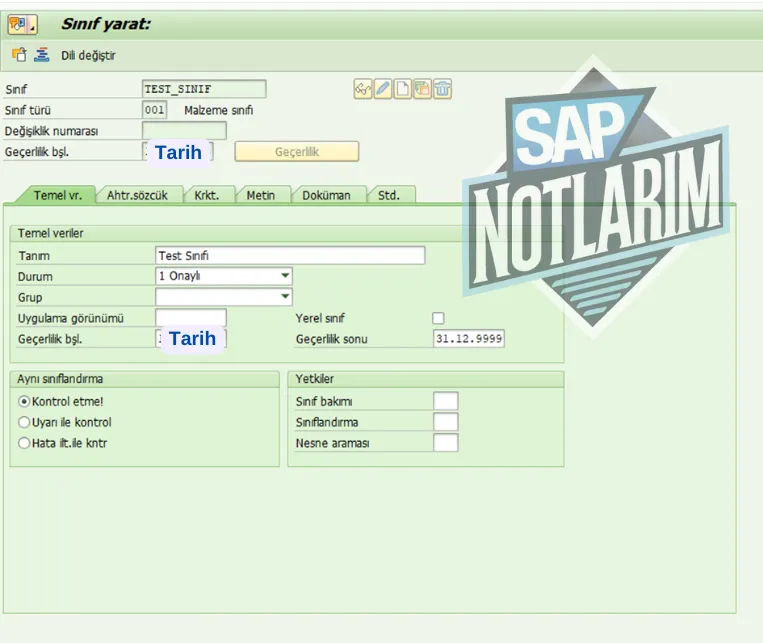The image size is (763, 643).
Task: Click the Sınıf türü field 001
Action: pyautogui.click(x=155, y=110)
